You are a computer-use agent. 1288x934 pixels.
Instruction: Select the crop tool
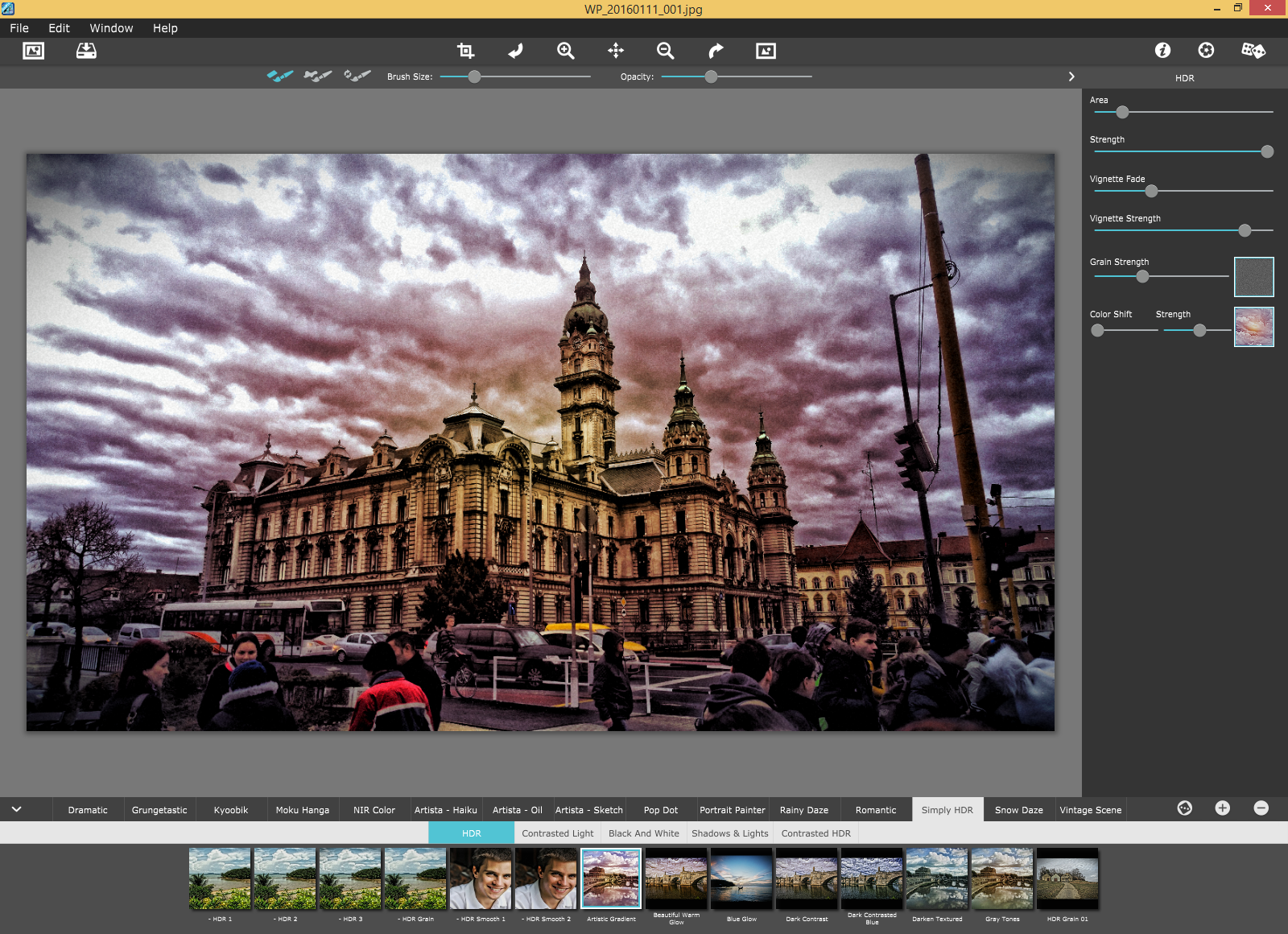[x=465, y=51]
